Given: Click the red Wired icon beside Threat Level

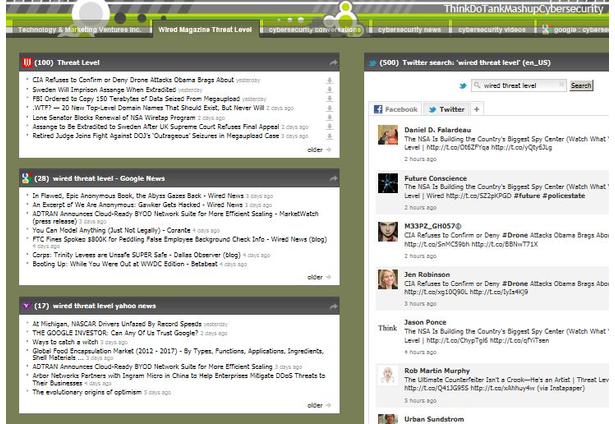Looking at the screenshot, I should coord(27,62).
